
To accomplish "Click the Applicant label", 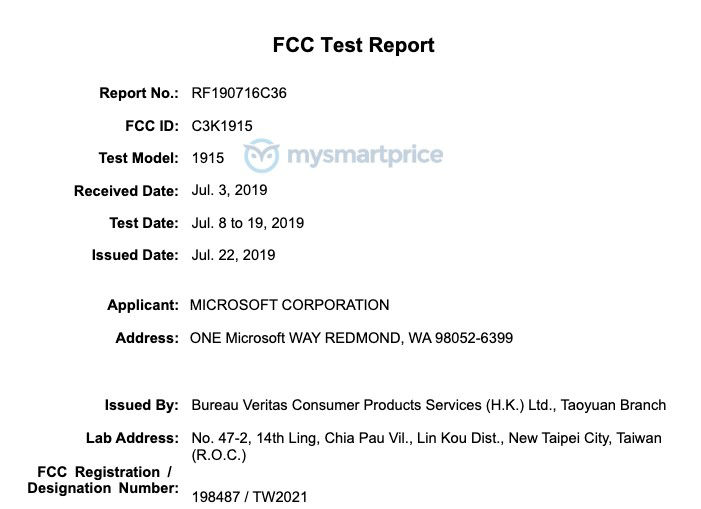I will click(143, 305).
